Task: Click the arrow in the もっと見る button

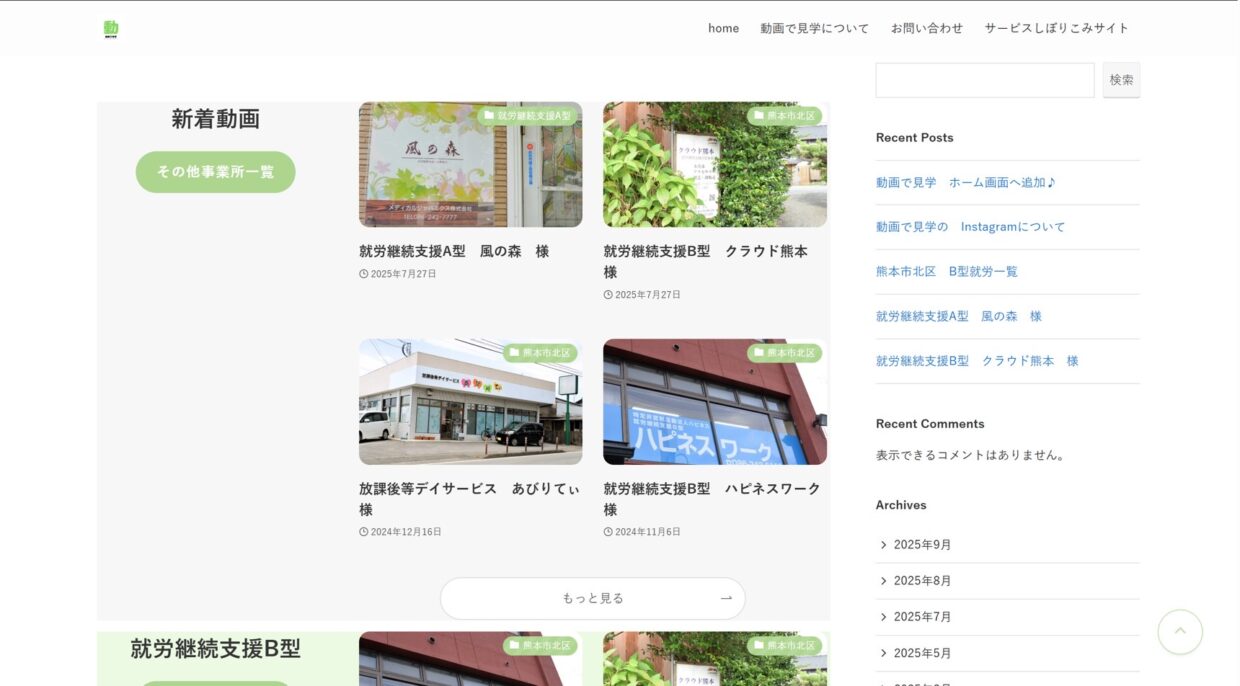Action: (726, 598)
